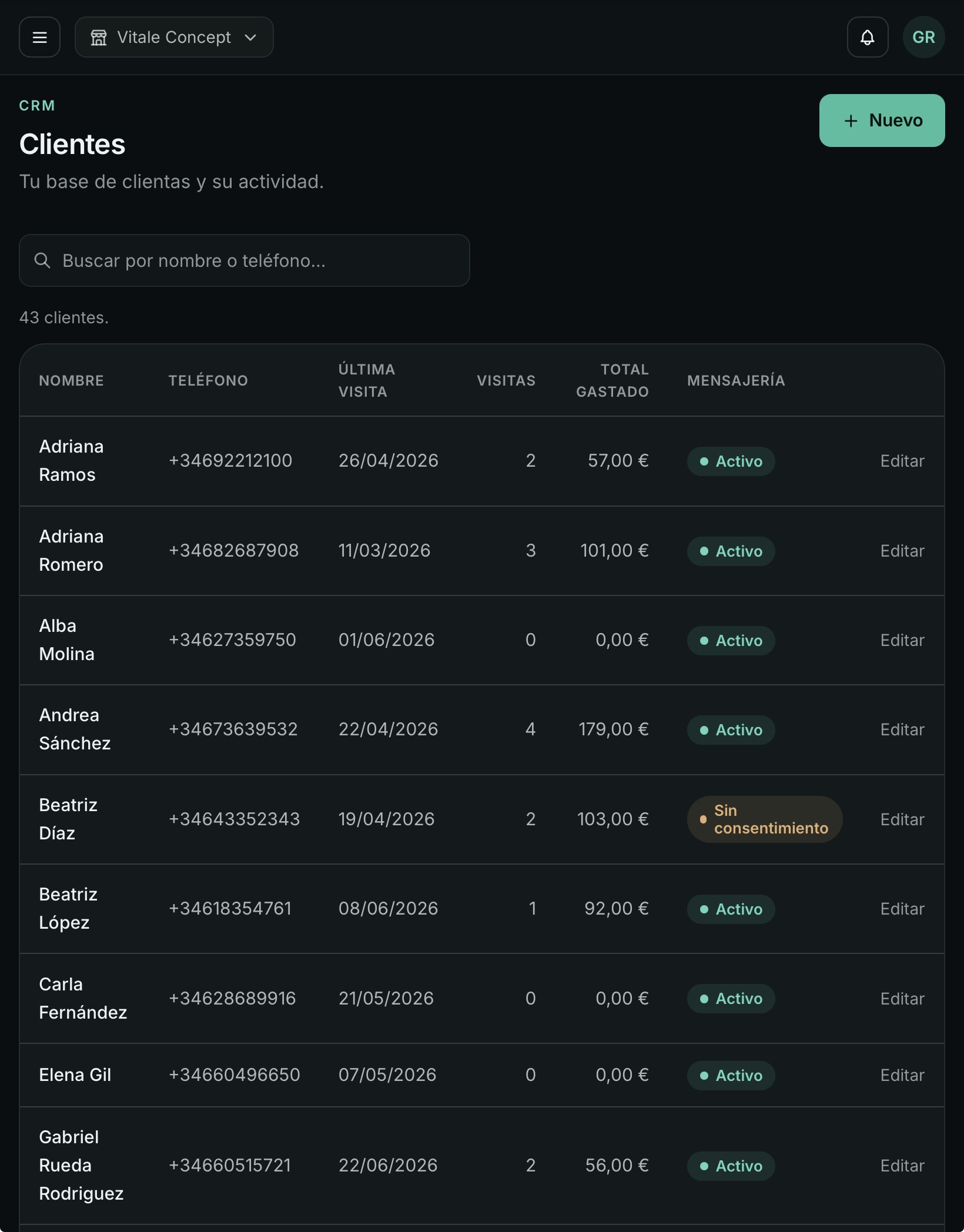Open the GR user avatar menu

coord(923,37)
